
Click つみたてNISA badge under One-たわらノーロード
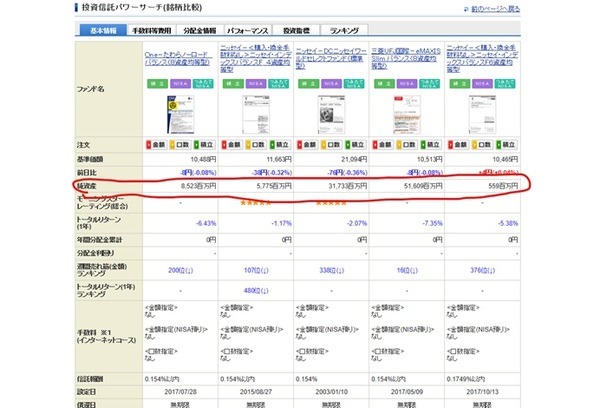click(203, 83)
